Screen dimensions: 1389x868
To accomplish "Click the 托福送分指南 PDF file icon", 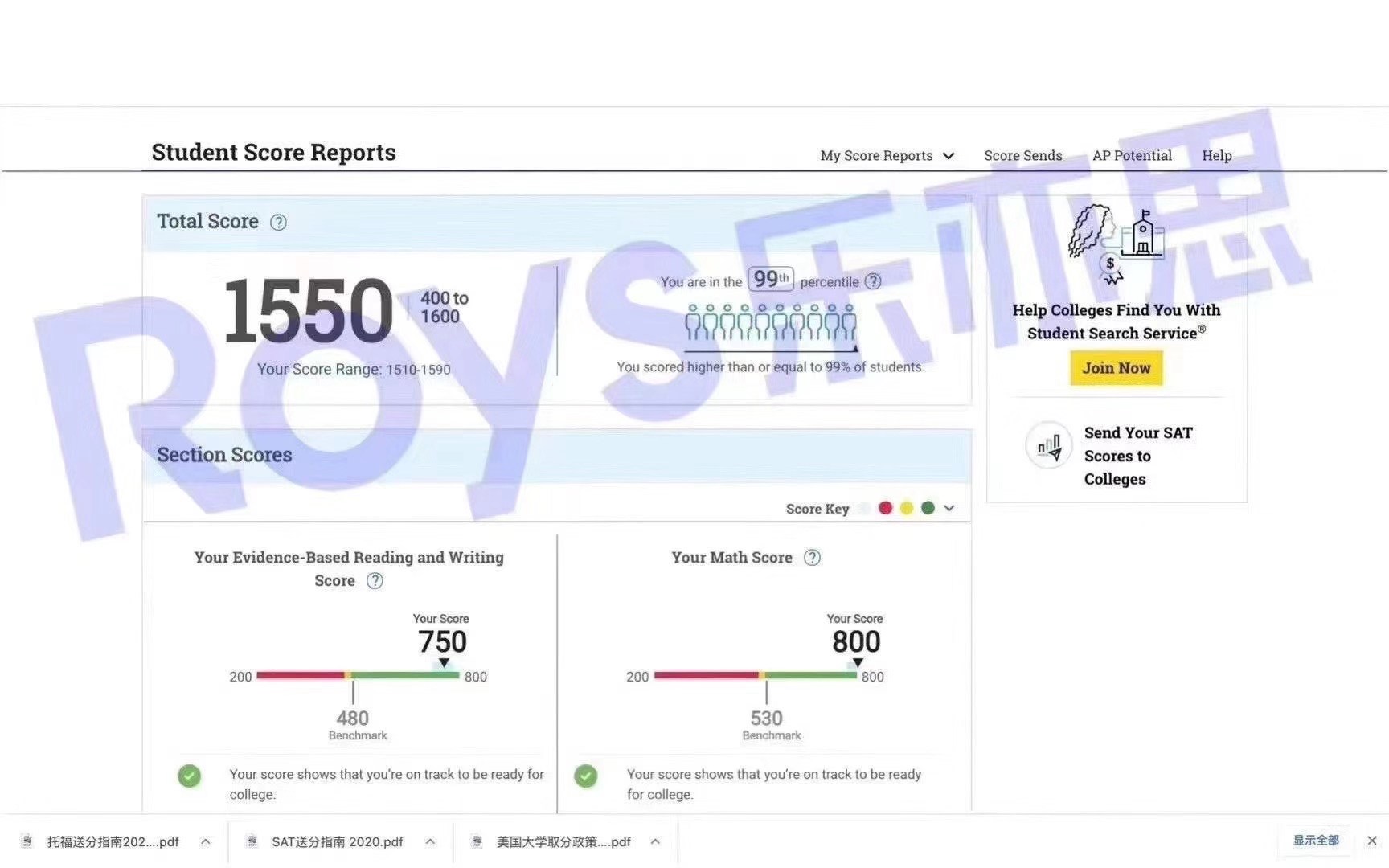I will coord(27,841).
